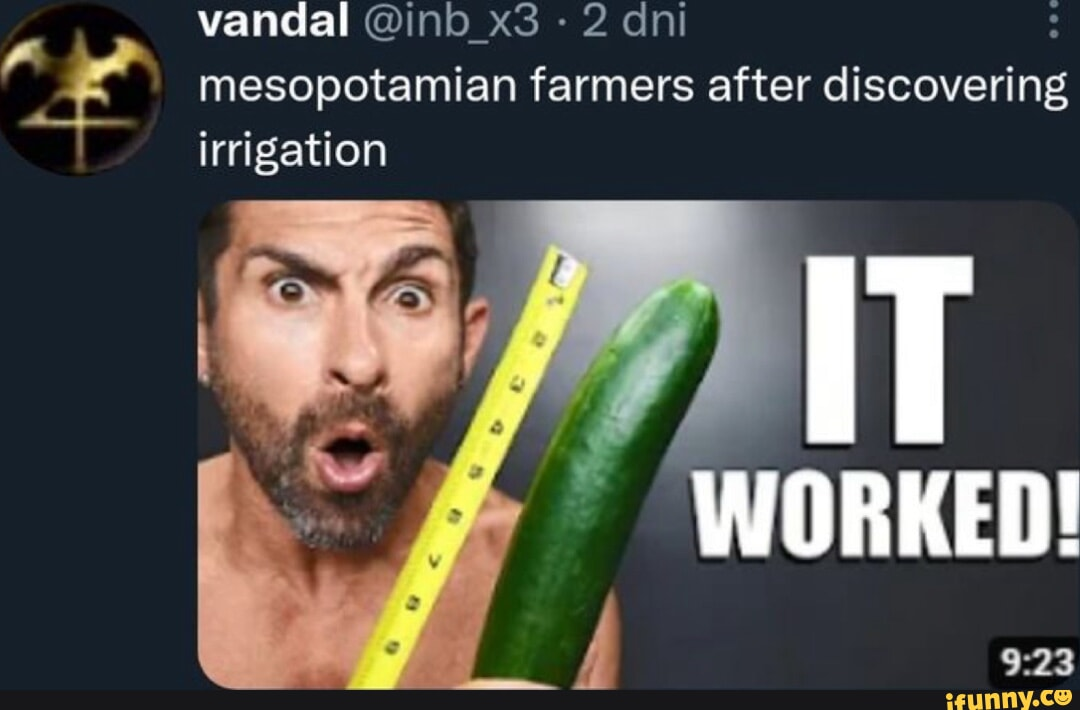Click the 9:23 video duration badge

pos(1037,664)
